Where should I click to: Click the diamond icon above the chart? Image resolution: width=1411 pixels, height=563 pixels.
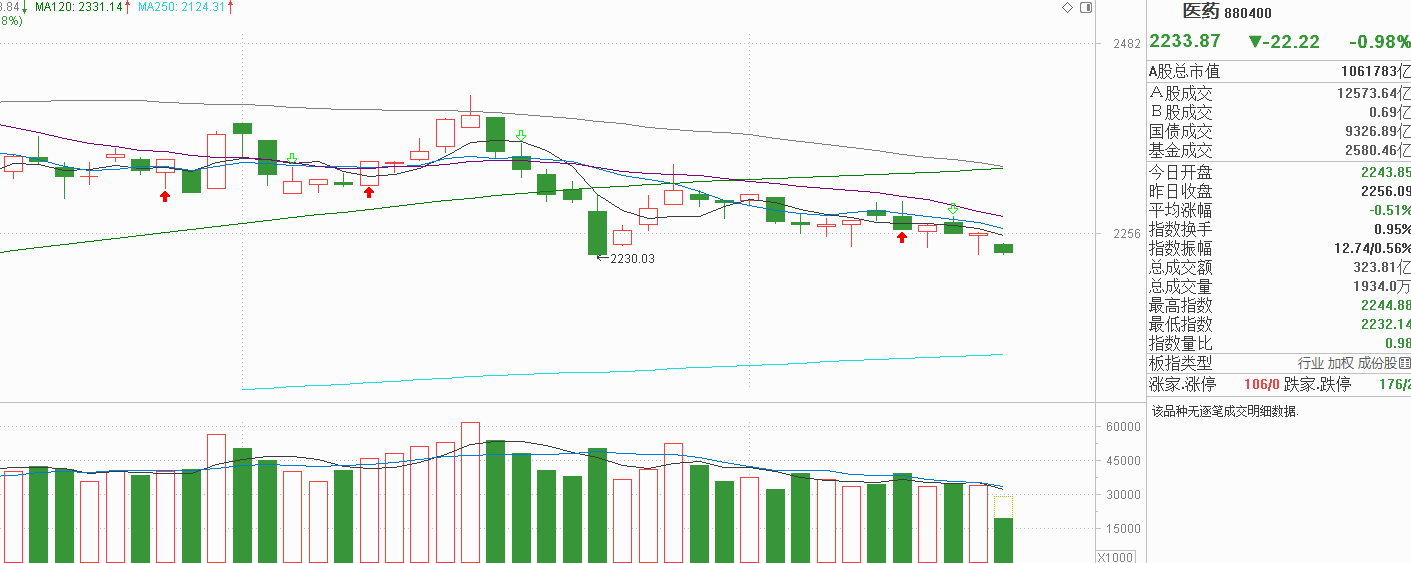1067,8
